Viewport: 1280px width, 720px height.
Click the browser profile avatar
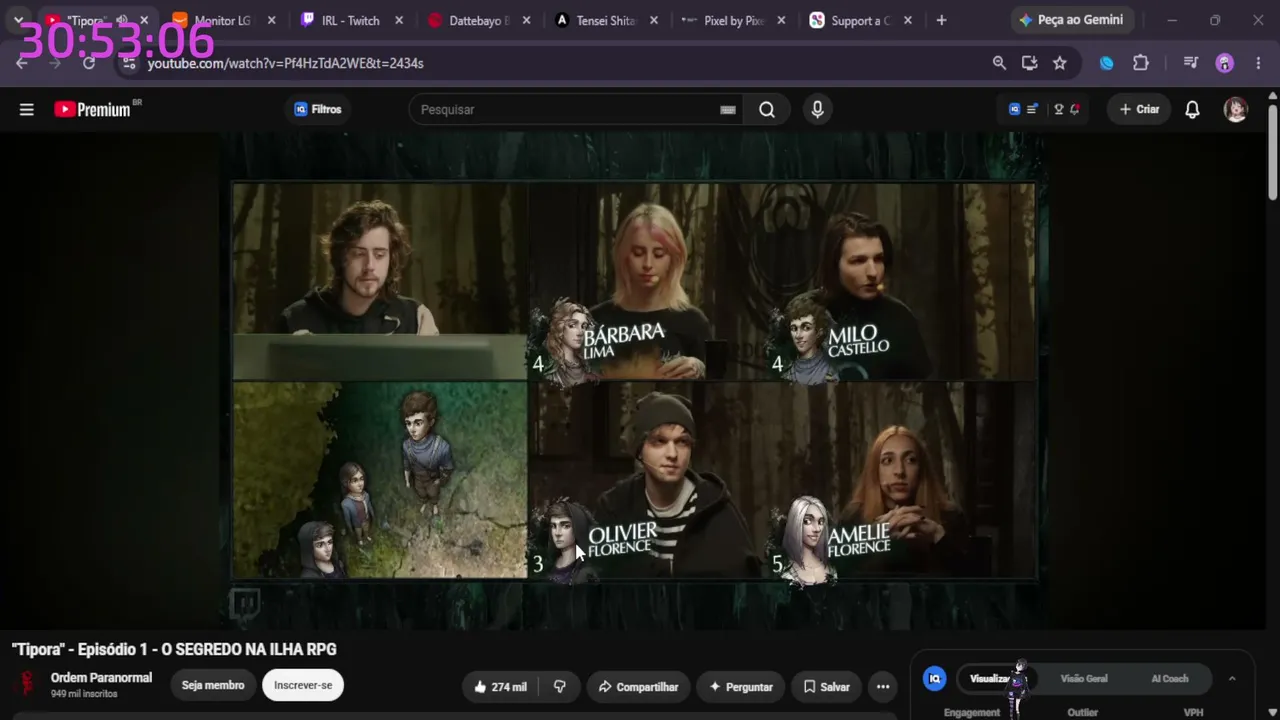coord(1225,63)
